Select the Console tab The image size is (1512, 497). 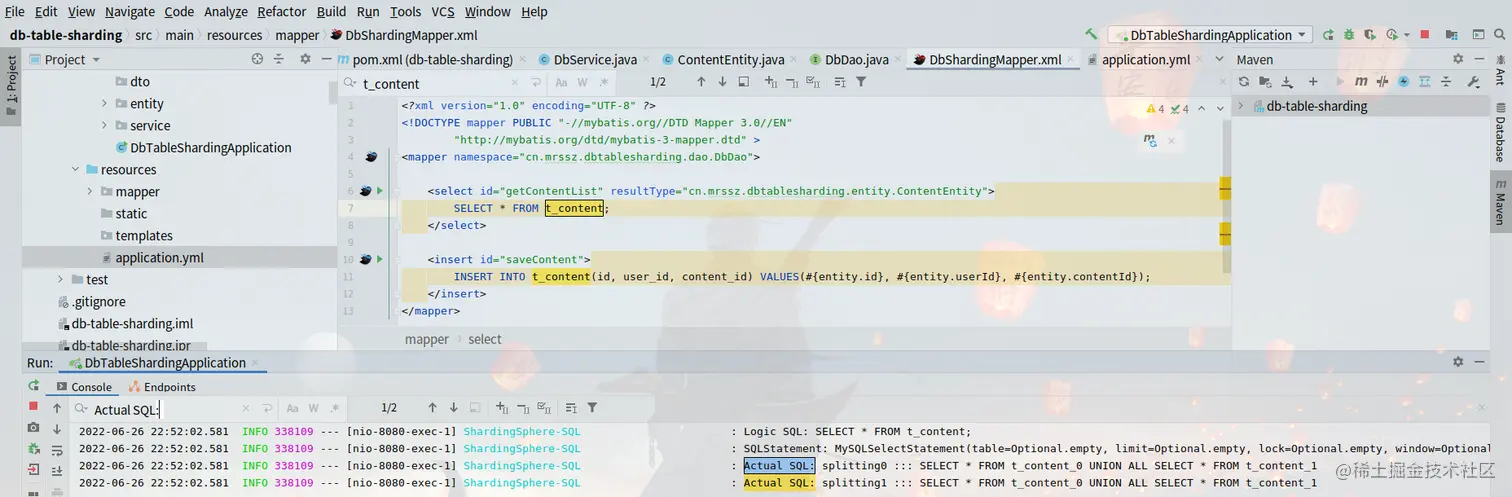click(x=84, y=386)
